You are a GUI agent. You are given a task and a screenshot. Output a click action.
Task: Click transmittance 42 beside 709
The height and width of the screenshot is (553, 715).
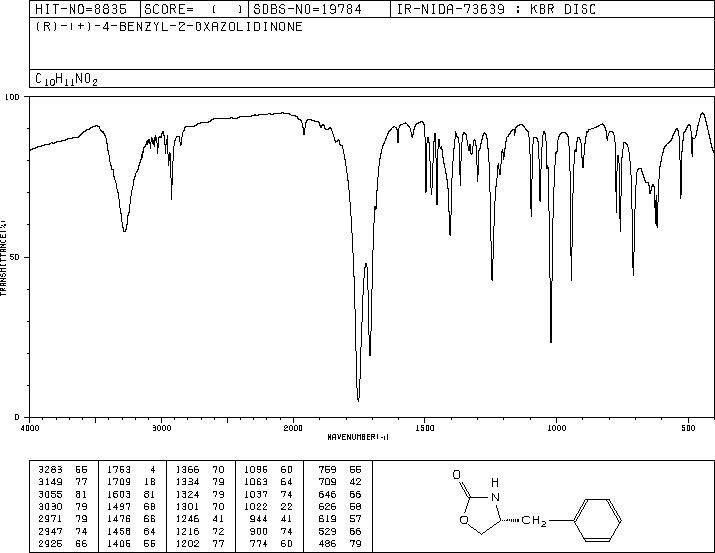pyautogui.click(x=355, y=481)
